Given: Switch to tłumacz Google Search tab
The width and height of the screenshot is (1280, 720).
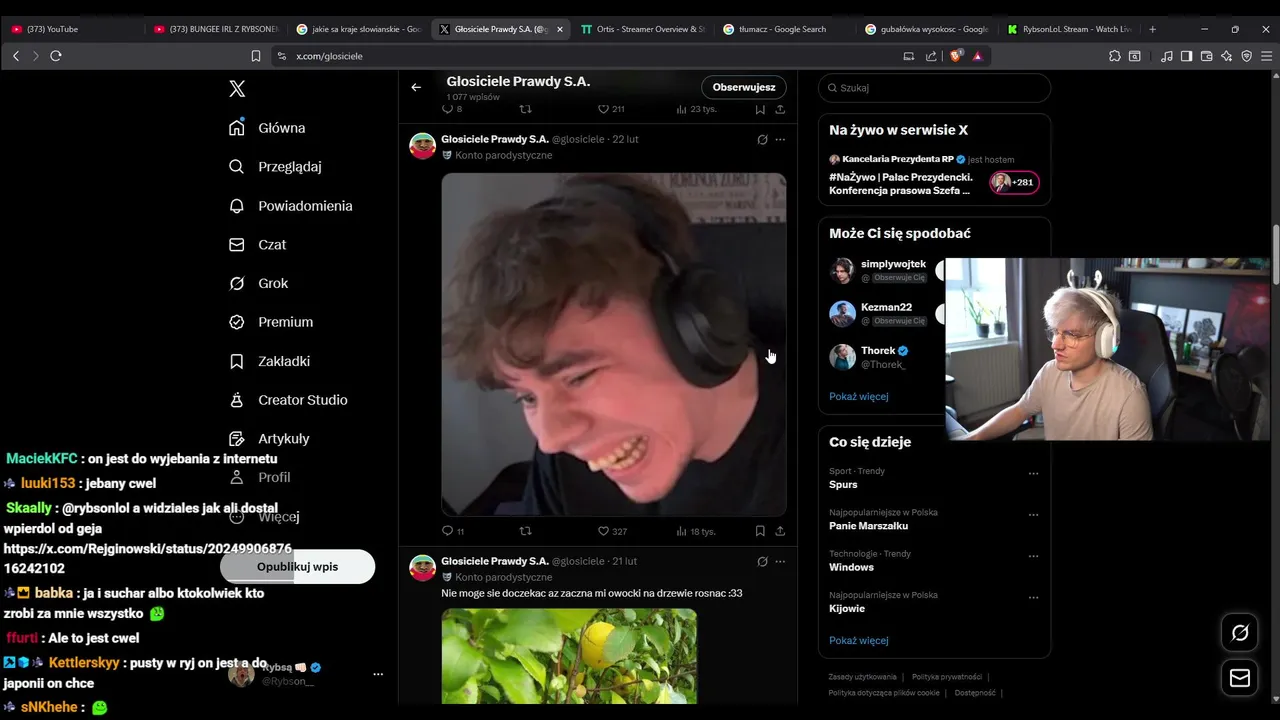Looking at the screenshot, I should [x=785, y=29].
